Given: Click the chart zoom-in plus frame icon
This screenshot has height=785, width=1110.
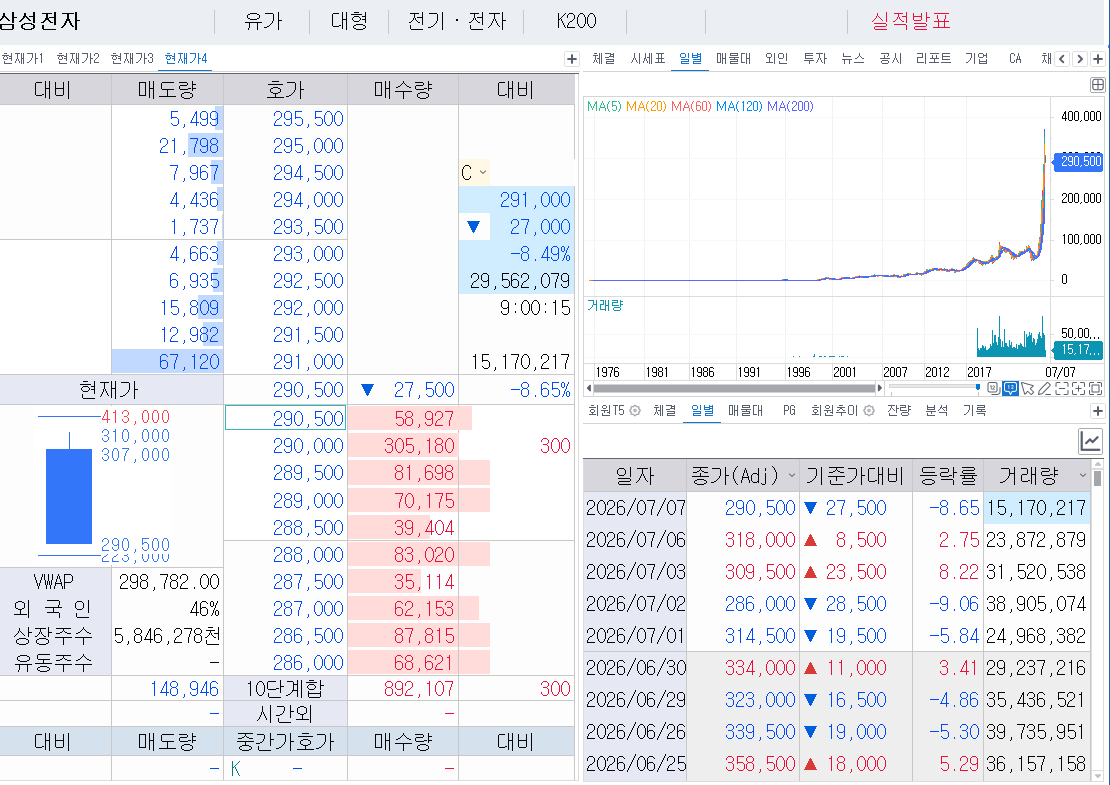Looking at the screenshot, I should 1078,388.
